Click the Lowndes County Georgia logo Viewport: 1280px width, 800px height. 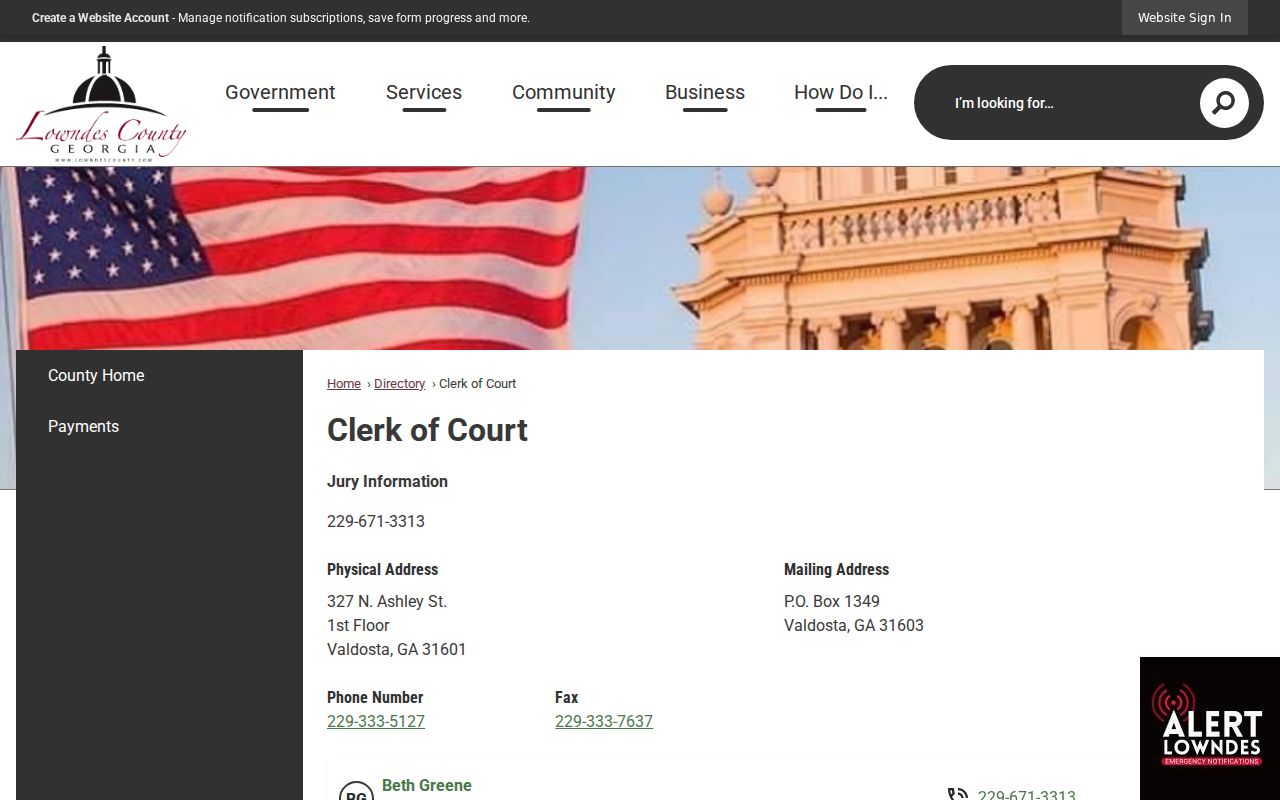click(x=101, y=104)
